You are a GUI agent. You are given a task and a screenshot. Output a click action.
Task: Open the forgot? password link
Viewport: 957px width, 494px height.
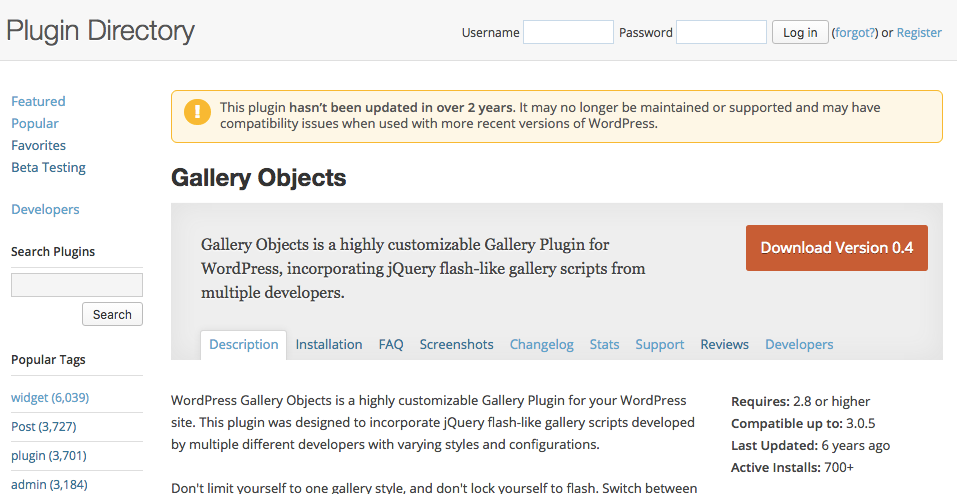pyautogui.click(x=855, y=33)
